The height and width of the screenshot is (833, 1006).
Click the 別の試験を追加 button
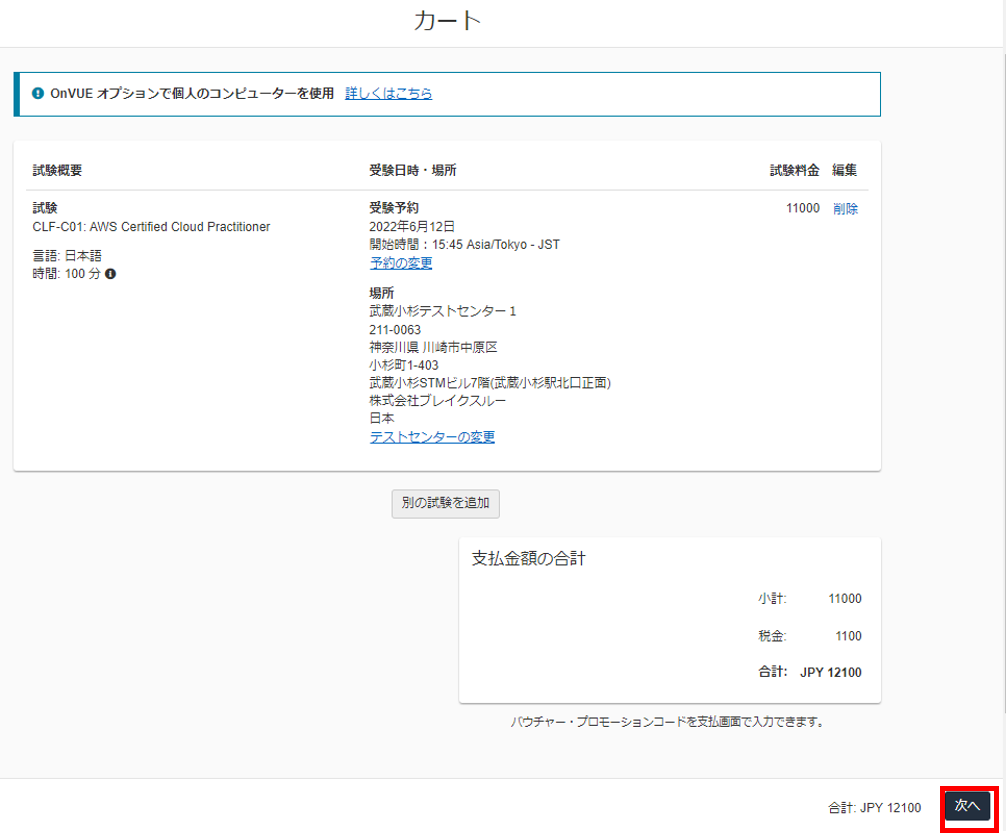tap(446, 503)
